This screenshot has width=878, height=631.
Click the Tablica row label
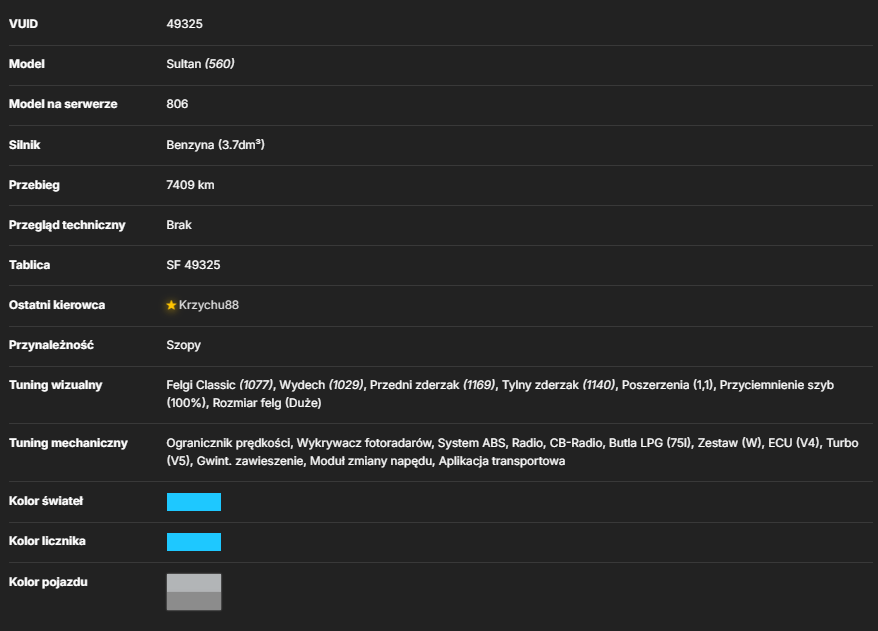click(30, 265)
